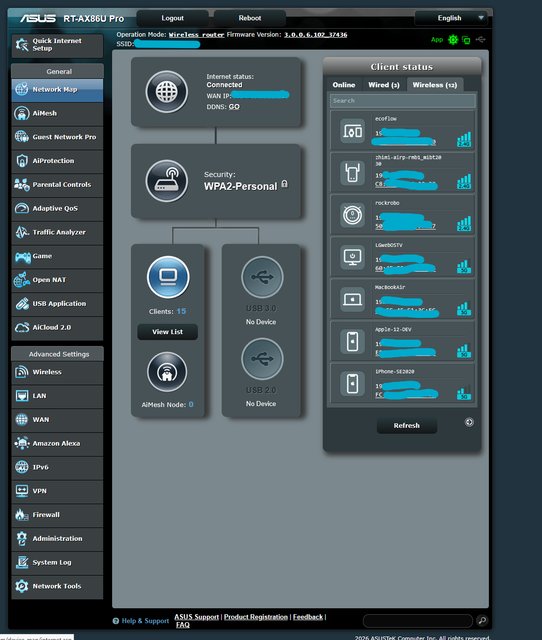
Task: Open the Quick Internet Setup wizard
Action: point(57,45)
